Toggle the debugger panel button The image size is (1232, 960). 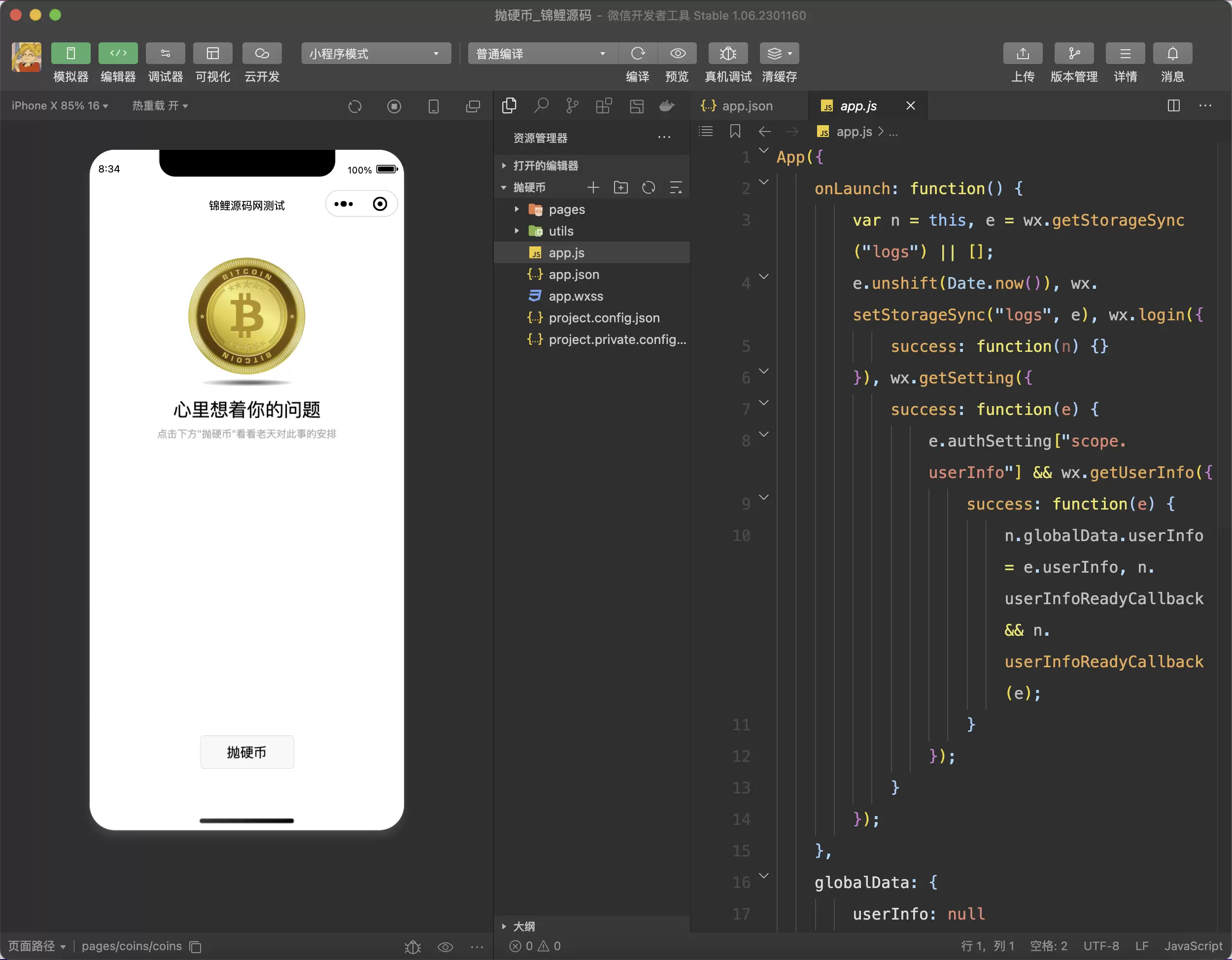[x=165, y=54]
